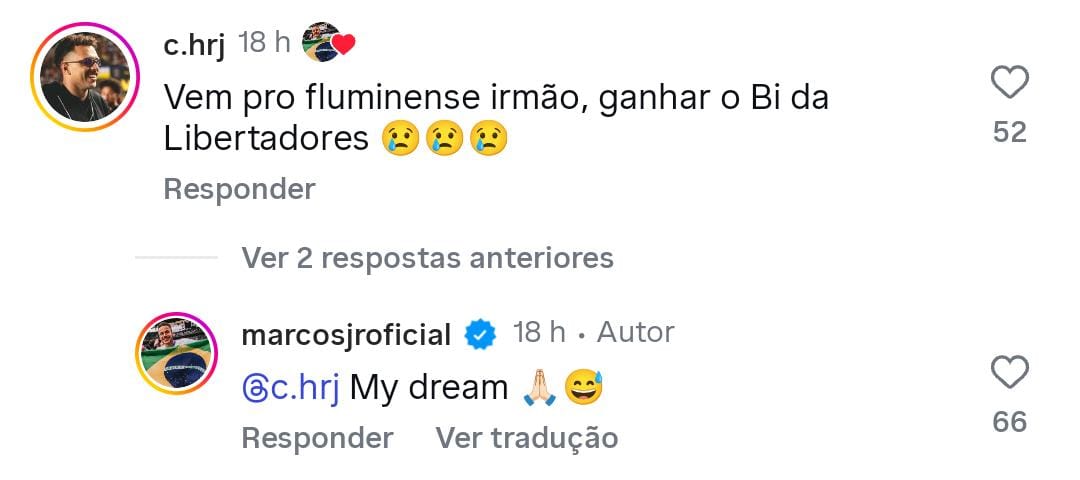The width and height of the screenshot is (1080, 480).
Task: Click the author-liked heart avatar badge
Action: pyautogui.click(x=328, y=43)
